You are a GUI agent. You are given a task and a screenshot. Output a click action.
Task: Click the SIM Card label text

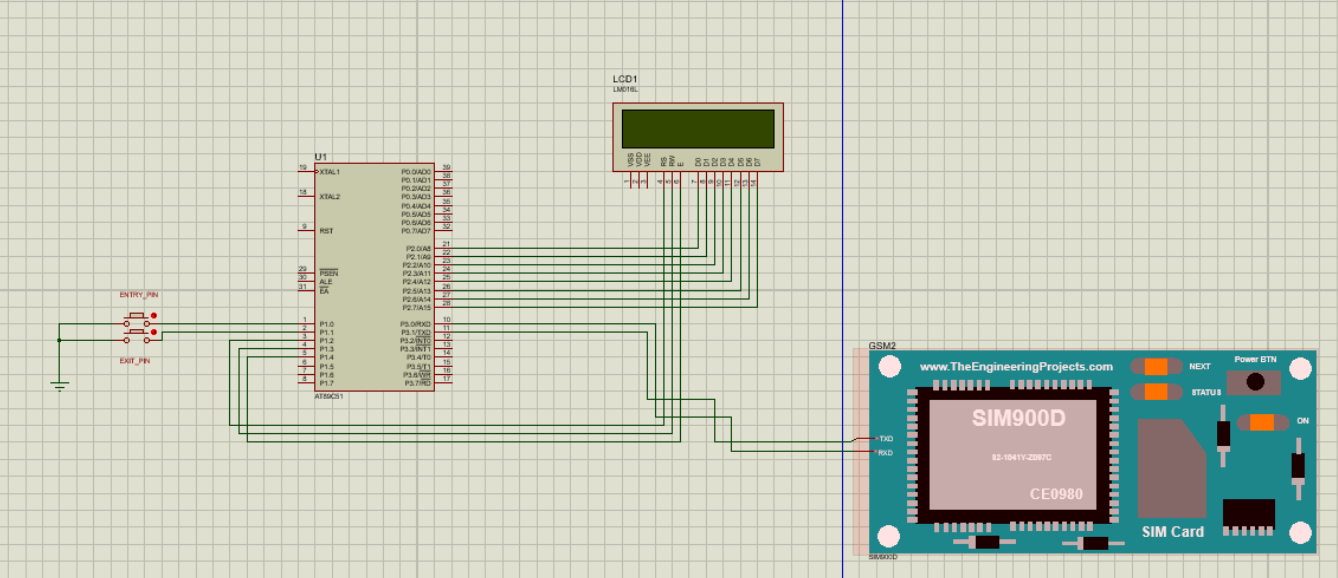tap(1173, 532)
